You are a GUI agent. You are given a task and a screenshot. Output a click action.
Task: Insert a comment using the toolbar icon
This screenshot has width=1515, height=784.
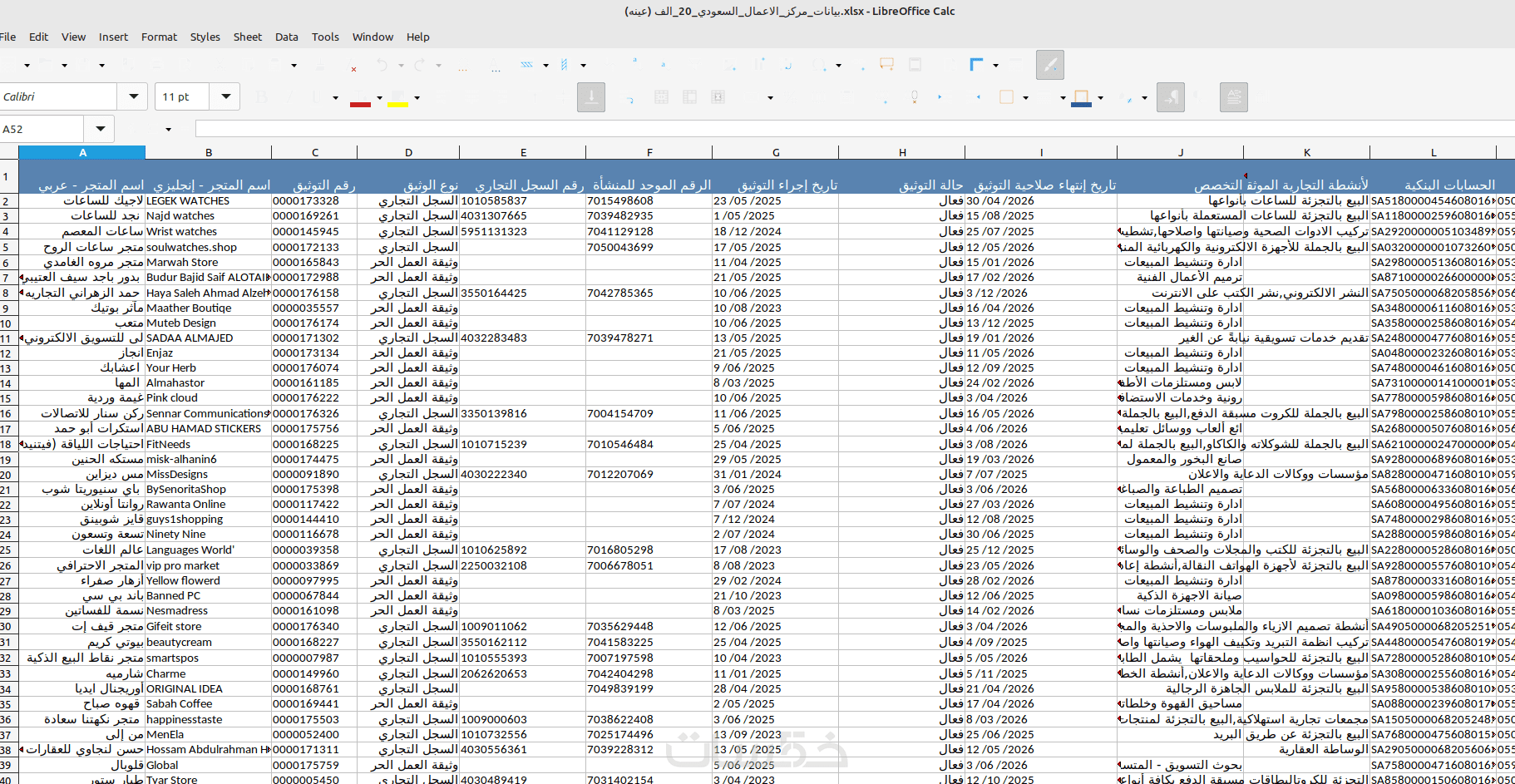[887, 65]
